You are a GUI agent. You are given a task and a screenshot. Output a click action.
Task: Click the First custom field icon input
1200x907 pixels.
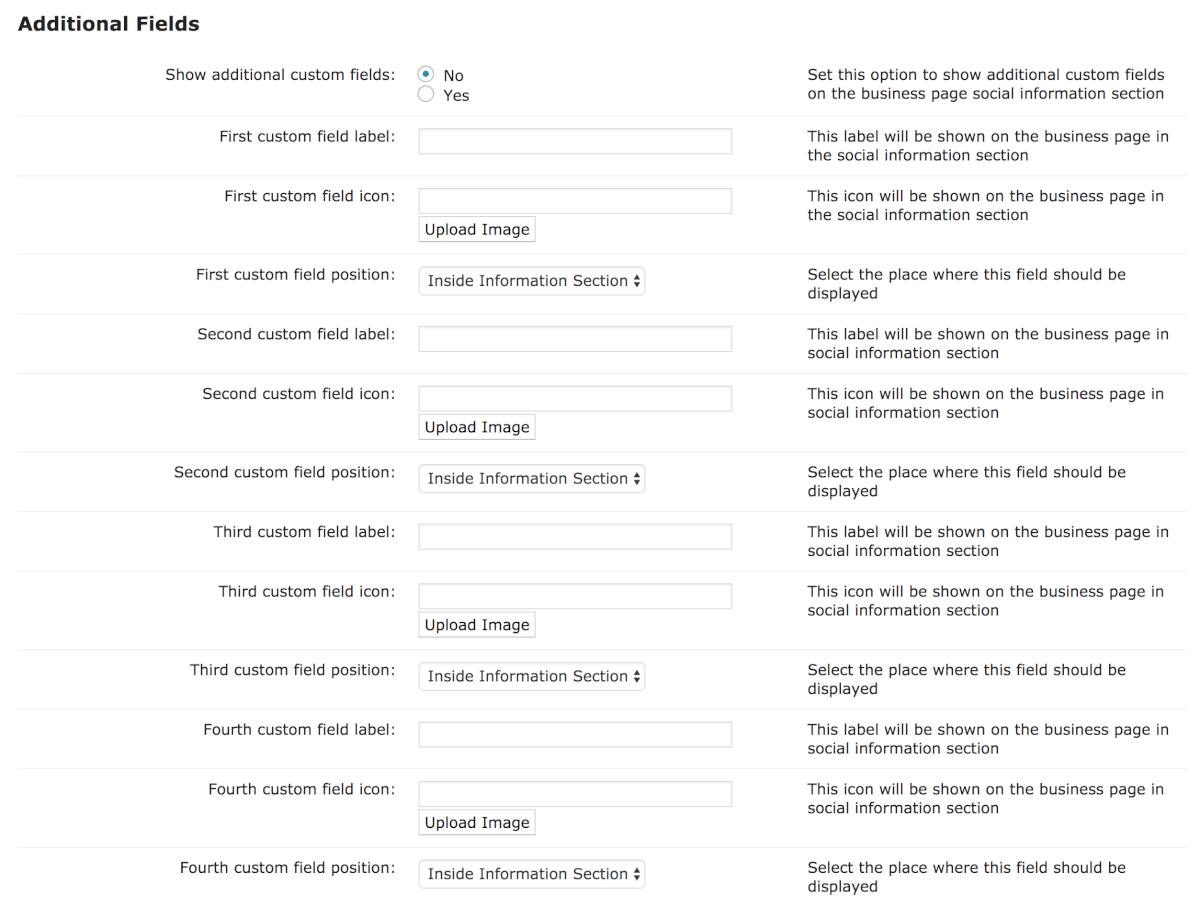(x=575, y=200)
